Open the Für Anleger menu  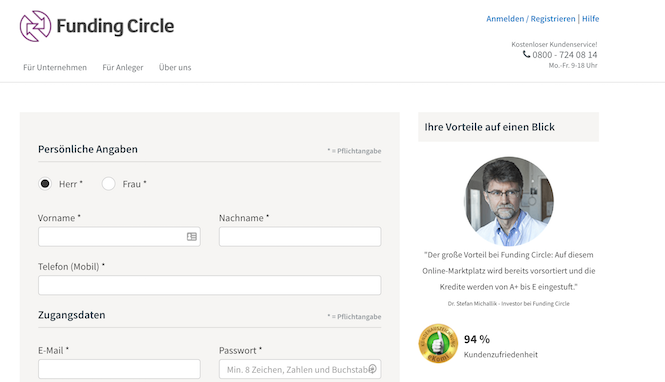coord(123,67)
